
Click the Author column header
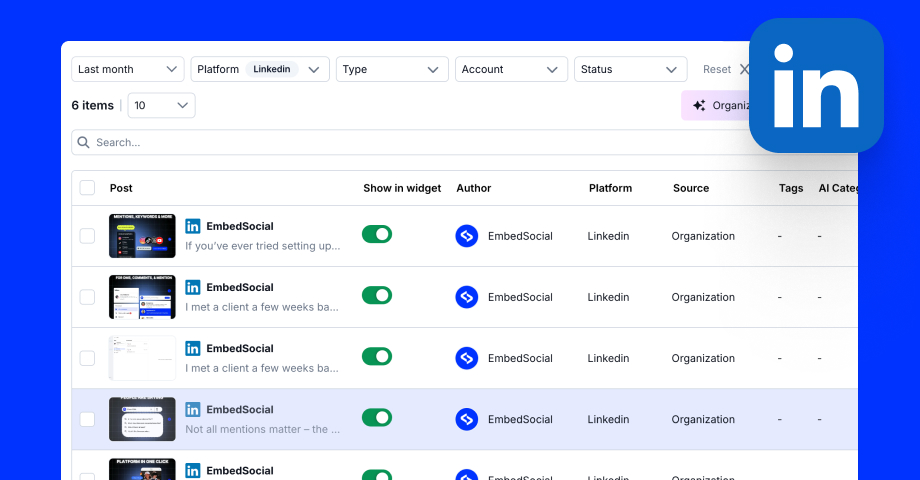[473, 188]
